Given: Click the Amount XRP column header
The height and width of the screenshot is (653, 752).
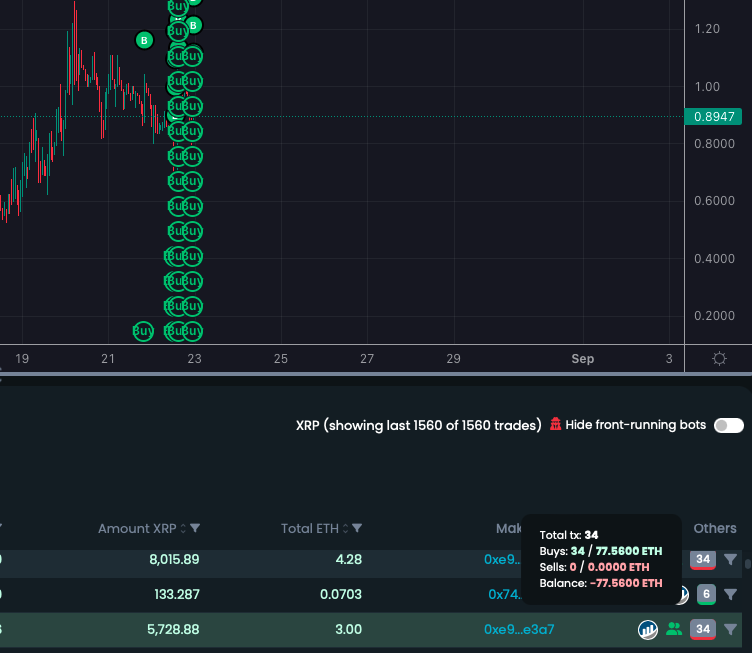Looking at the screenshot, I should 137,528.
